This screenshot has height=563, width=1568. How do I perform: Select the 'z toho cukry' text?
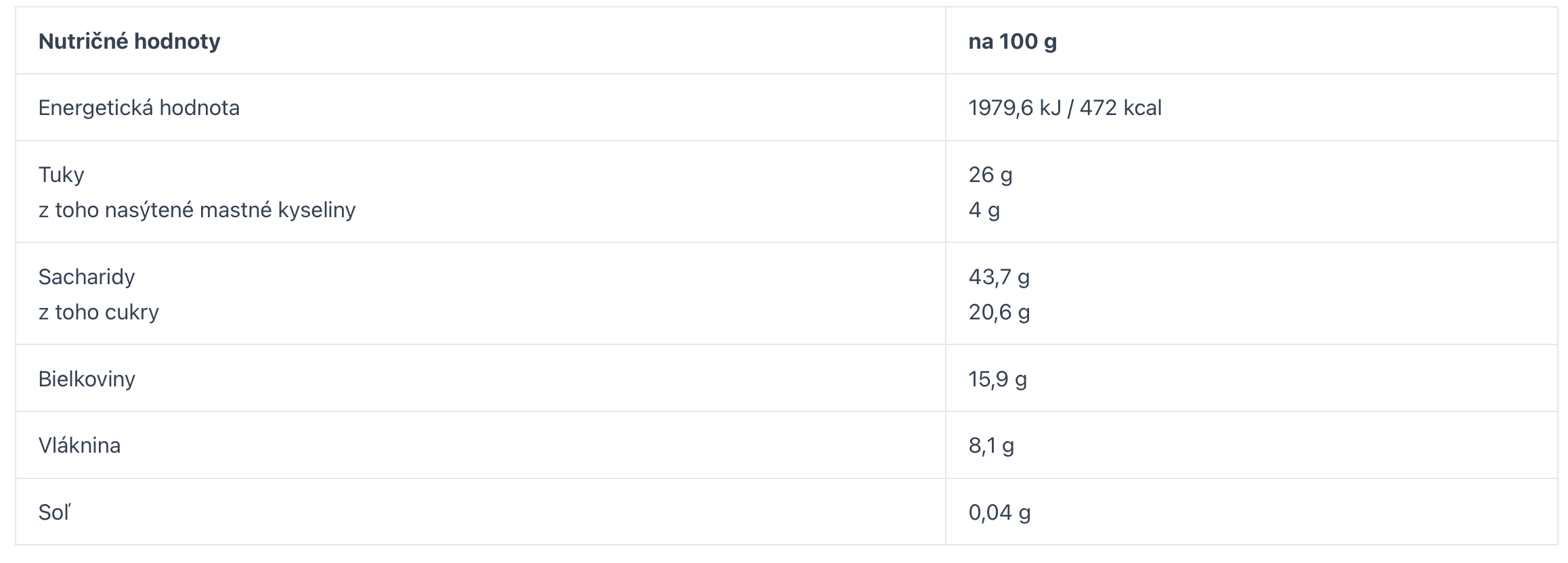point(99,312)
